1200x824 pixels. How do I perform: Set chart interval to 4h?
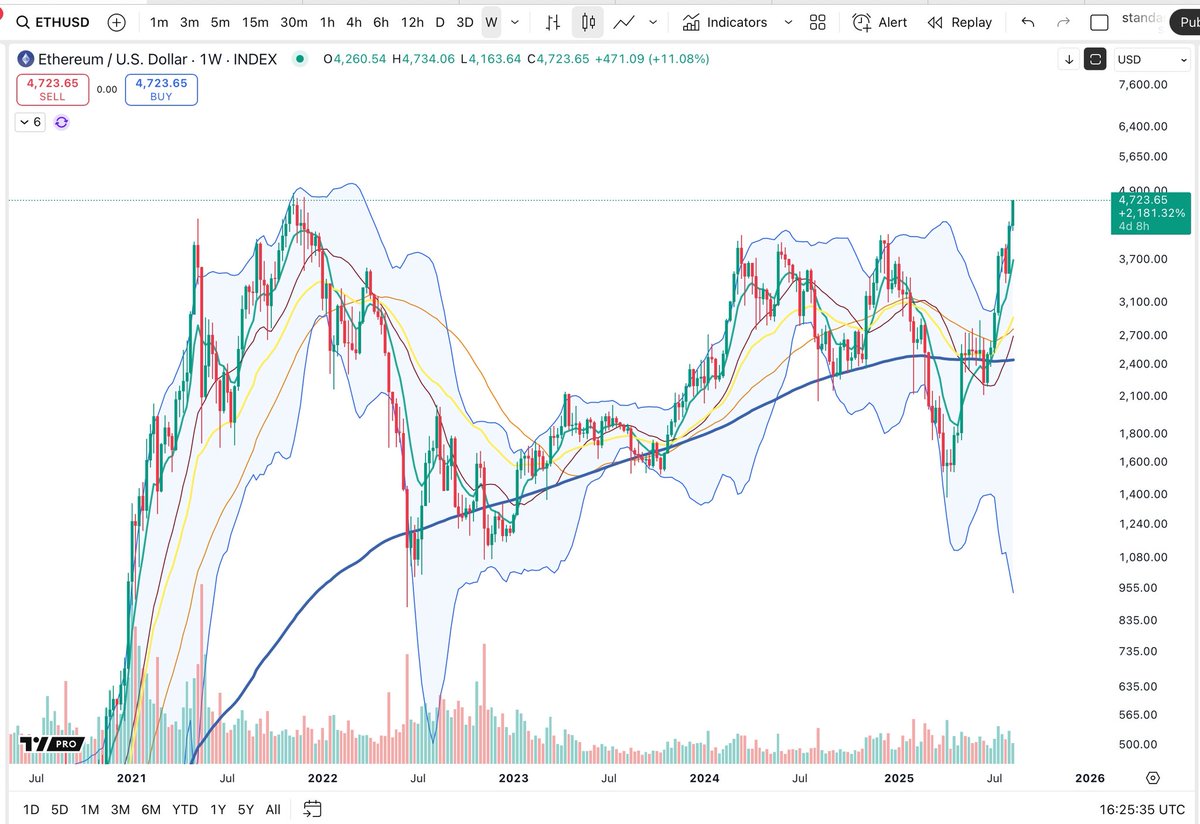point(354,22)
